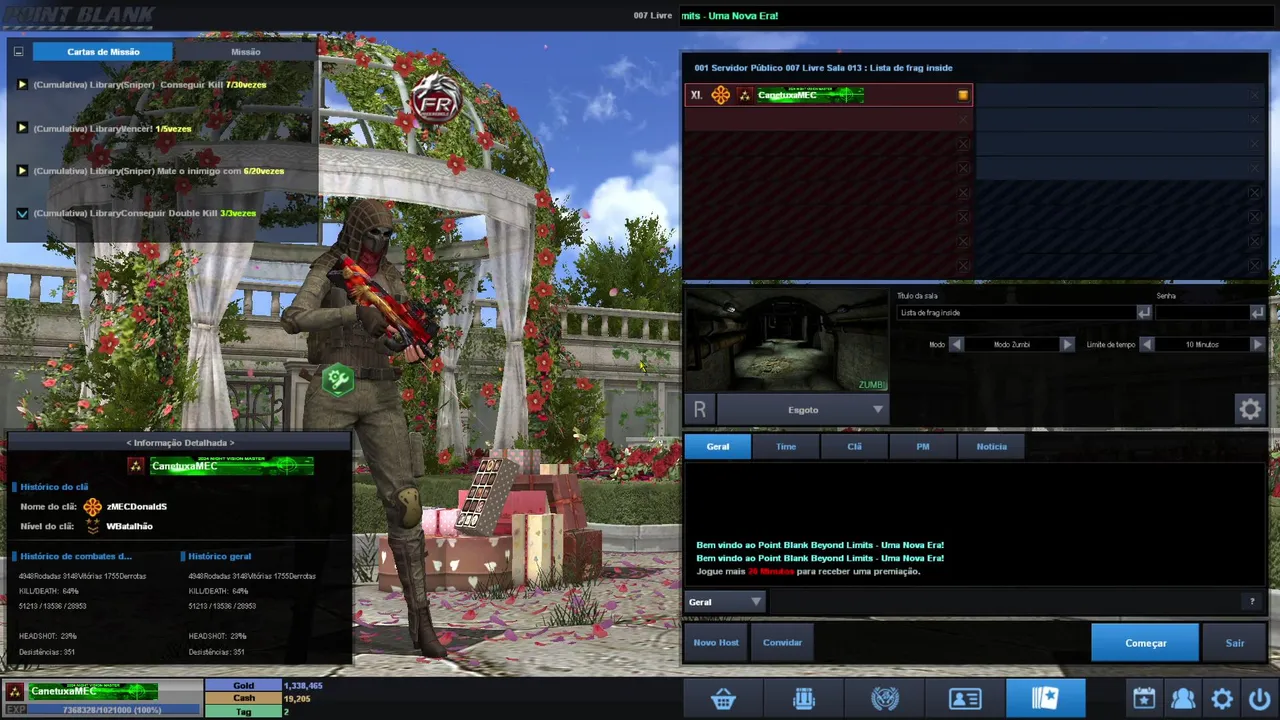Decrease the time limit arrow
Screen dimensions: 1280x720
(x=1146, y=344)
